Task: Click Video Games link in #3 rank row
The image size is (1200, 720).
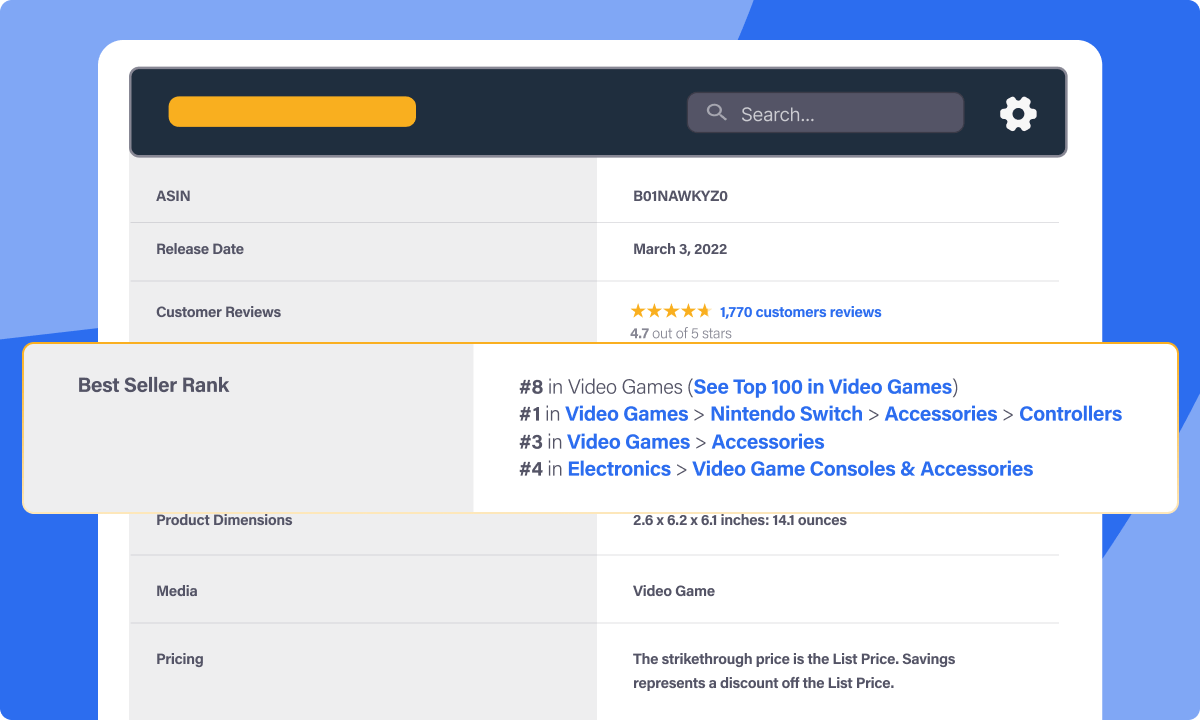Action: [x=628, y=442]
